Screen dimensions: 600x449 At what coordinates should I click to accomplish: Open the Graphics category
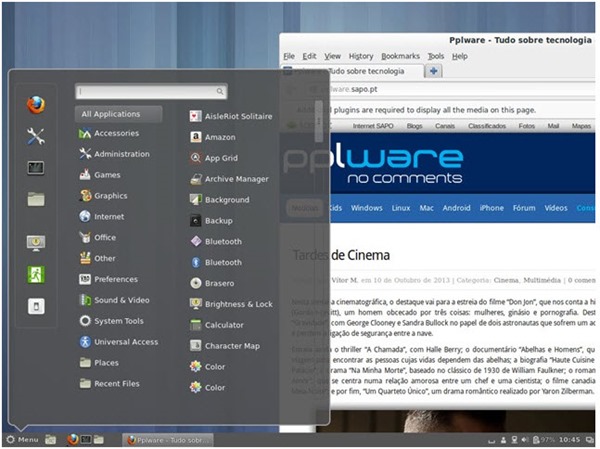[103, 196]
